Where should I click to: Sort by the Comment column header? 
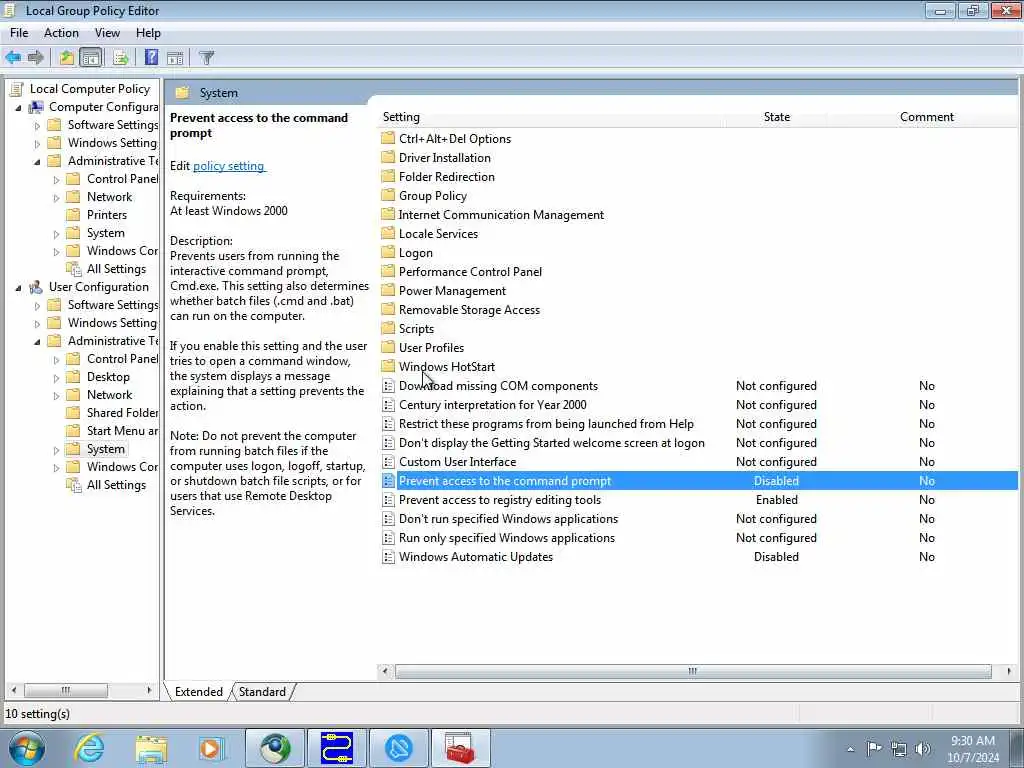(927, 117)
